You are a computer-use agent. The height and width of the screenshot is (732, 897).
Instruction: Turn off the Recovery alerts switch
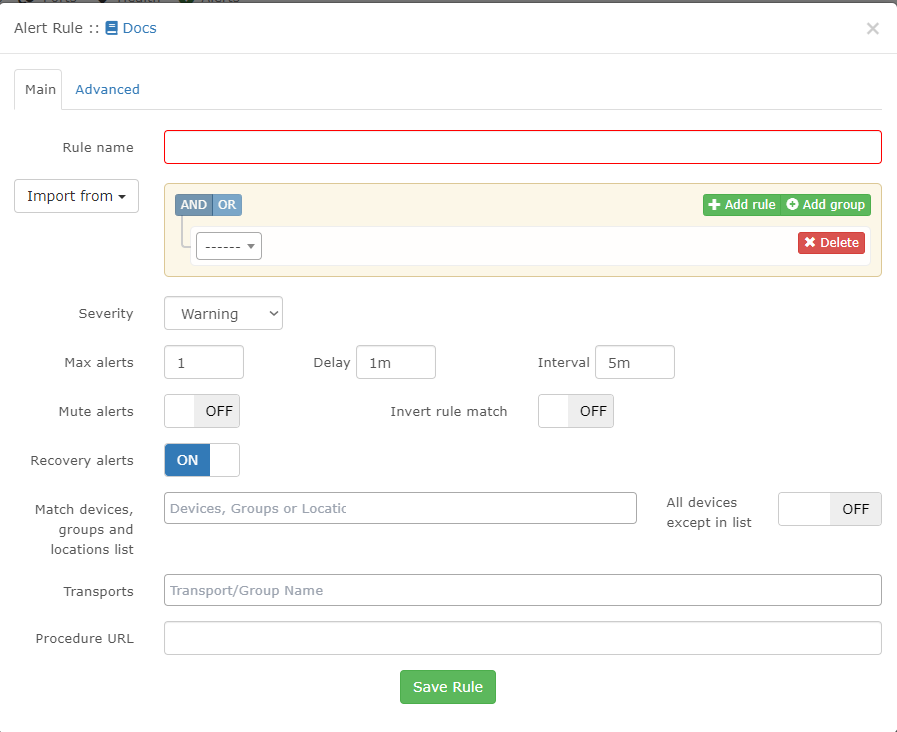pyautogui.click(x=202, y=460)
